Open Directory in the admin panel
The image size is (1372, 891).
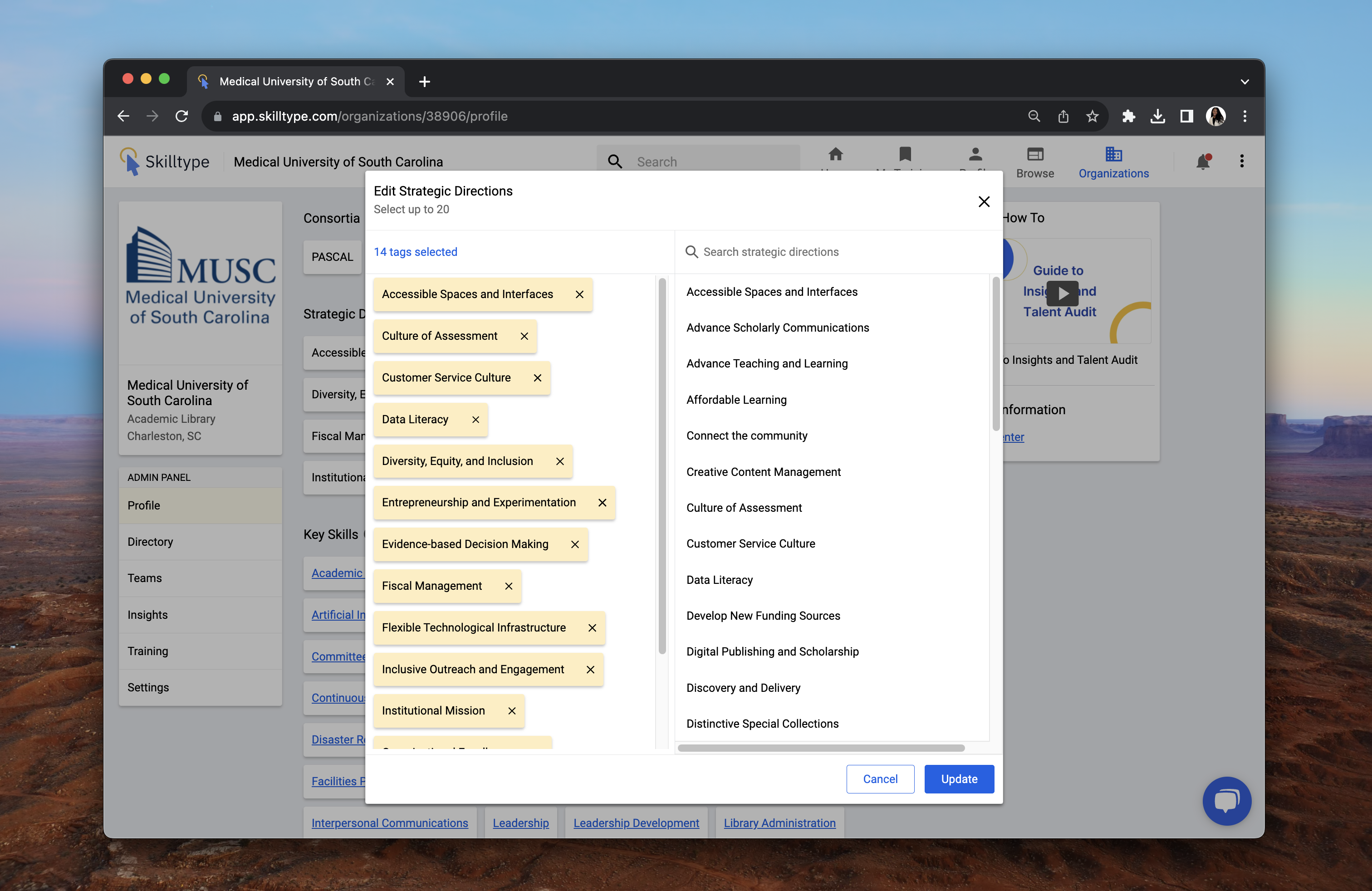click(x=150, y=542)
